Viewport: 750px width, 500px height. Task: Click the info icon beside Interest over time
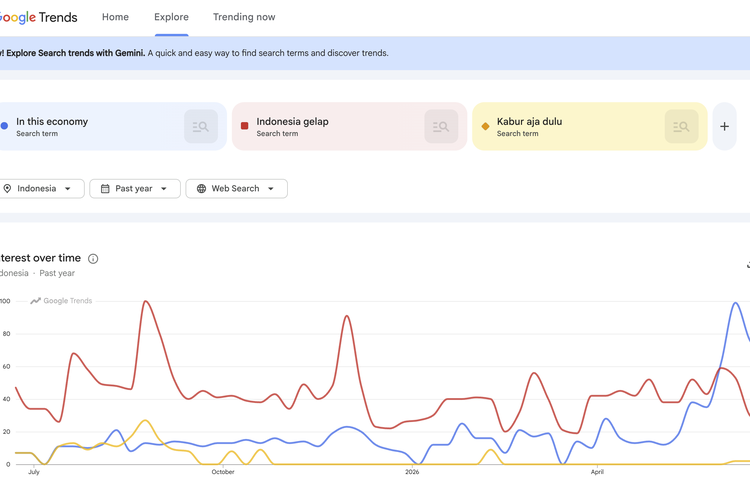coord(93,259)
